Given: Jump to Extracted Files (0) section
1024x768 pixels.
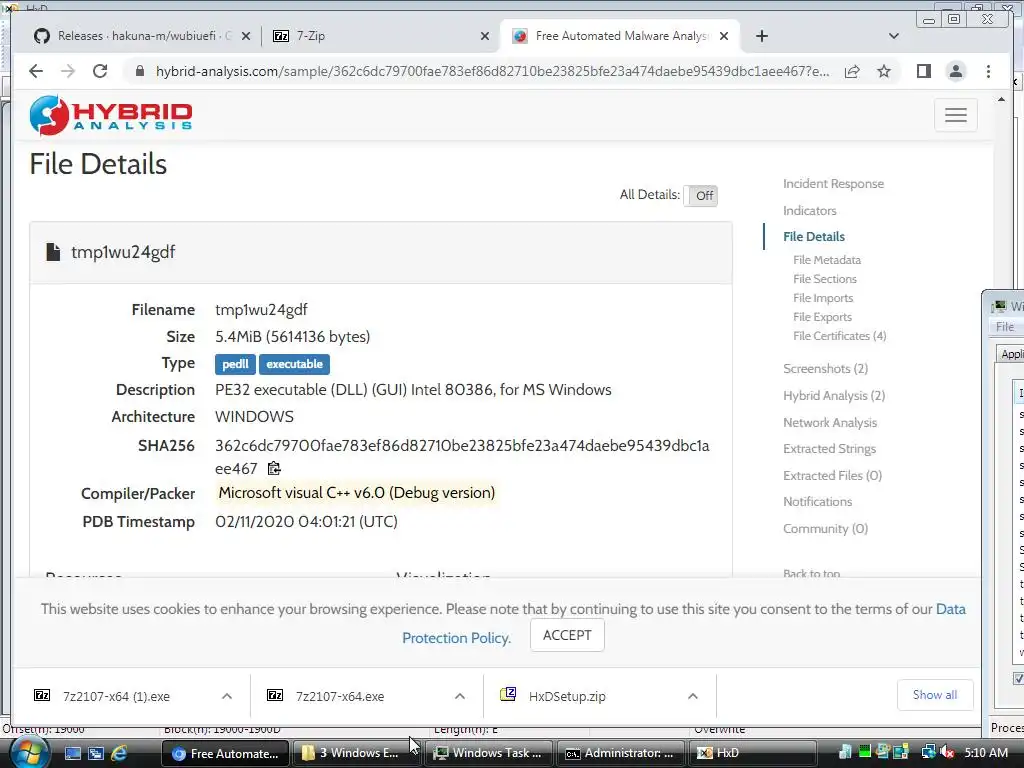Looking at the screenshot, I should (x=833, y=475).
